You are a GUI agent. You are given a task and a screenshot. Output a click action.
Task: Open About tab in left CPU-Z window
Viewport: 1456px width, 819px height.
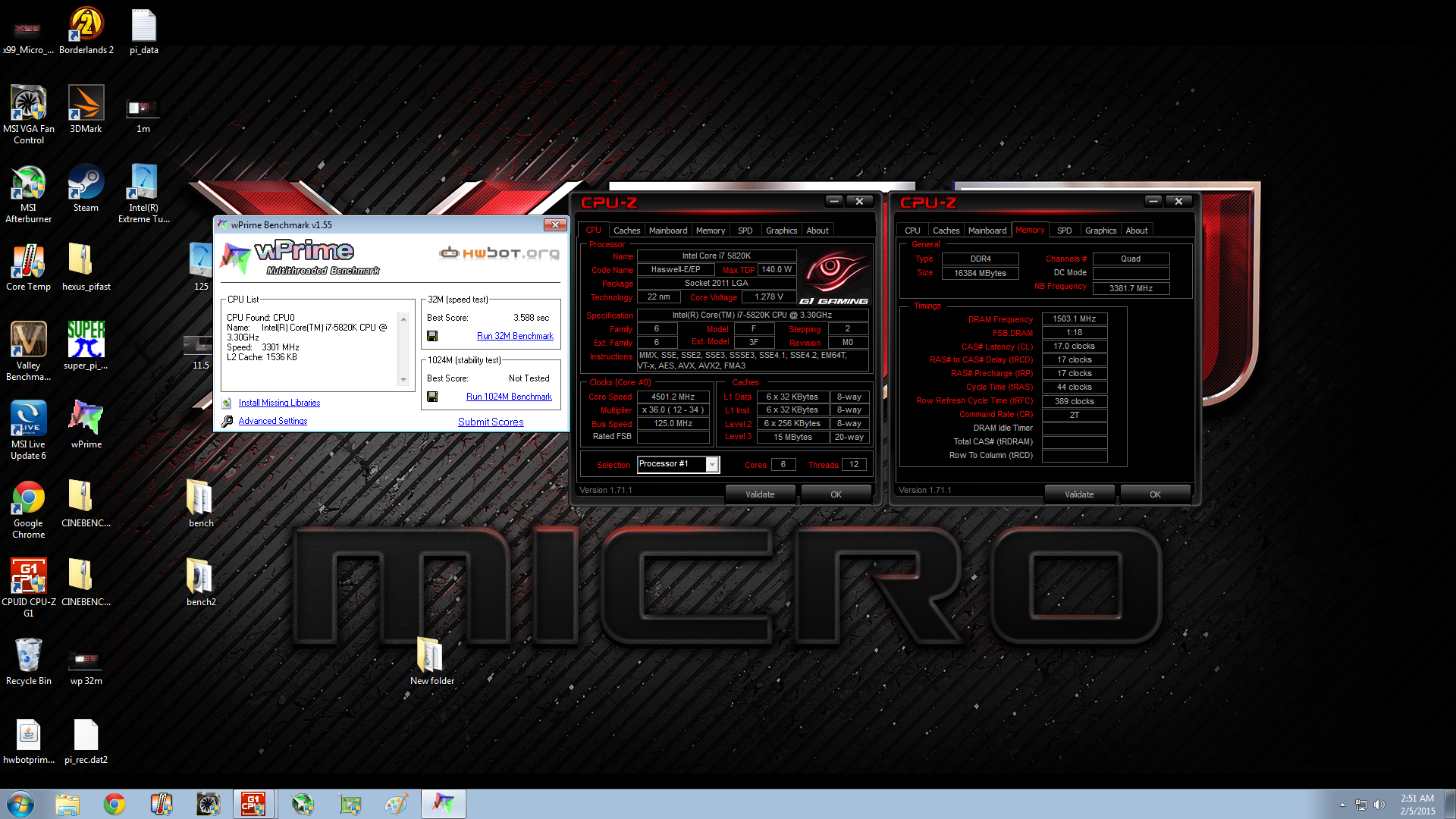tap(817, 231)
